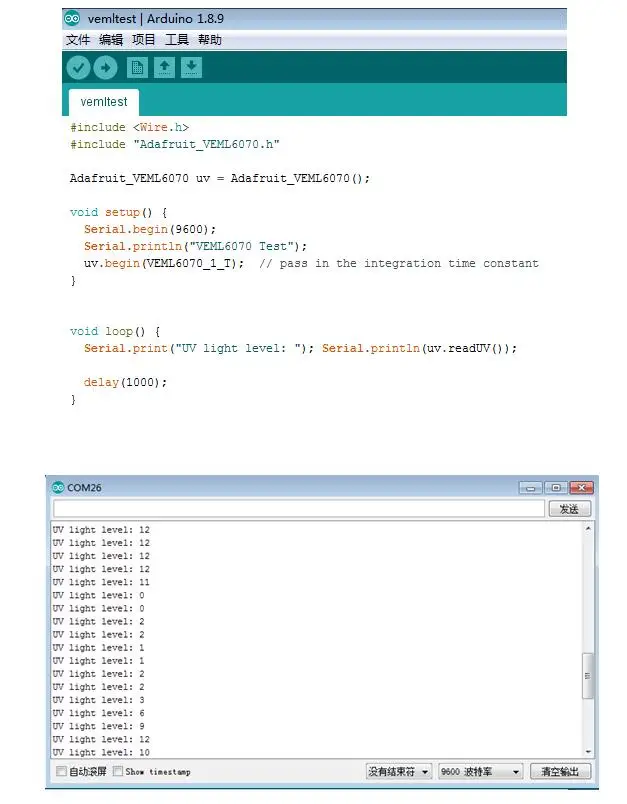The image size is (627, 804).
Task: Click Arduino logo in COM26 title bar
Action: pos(58,487)
